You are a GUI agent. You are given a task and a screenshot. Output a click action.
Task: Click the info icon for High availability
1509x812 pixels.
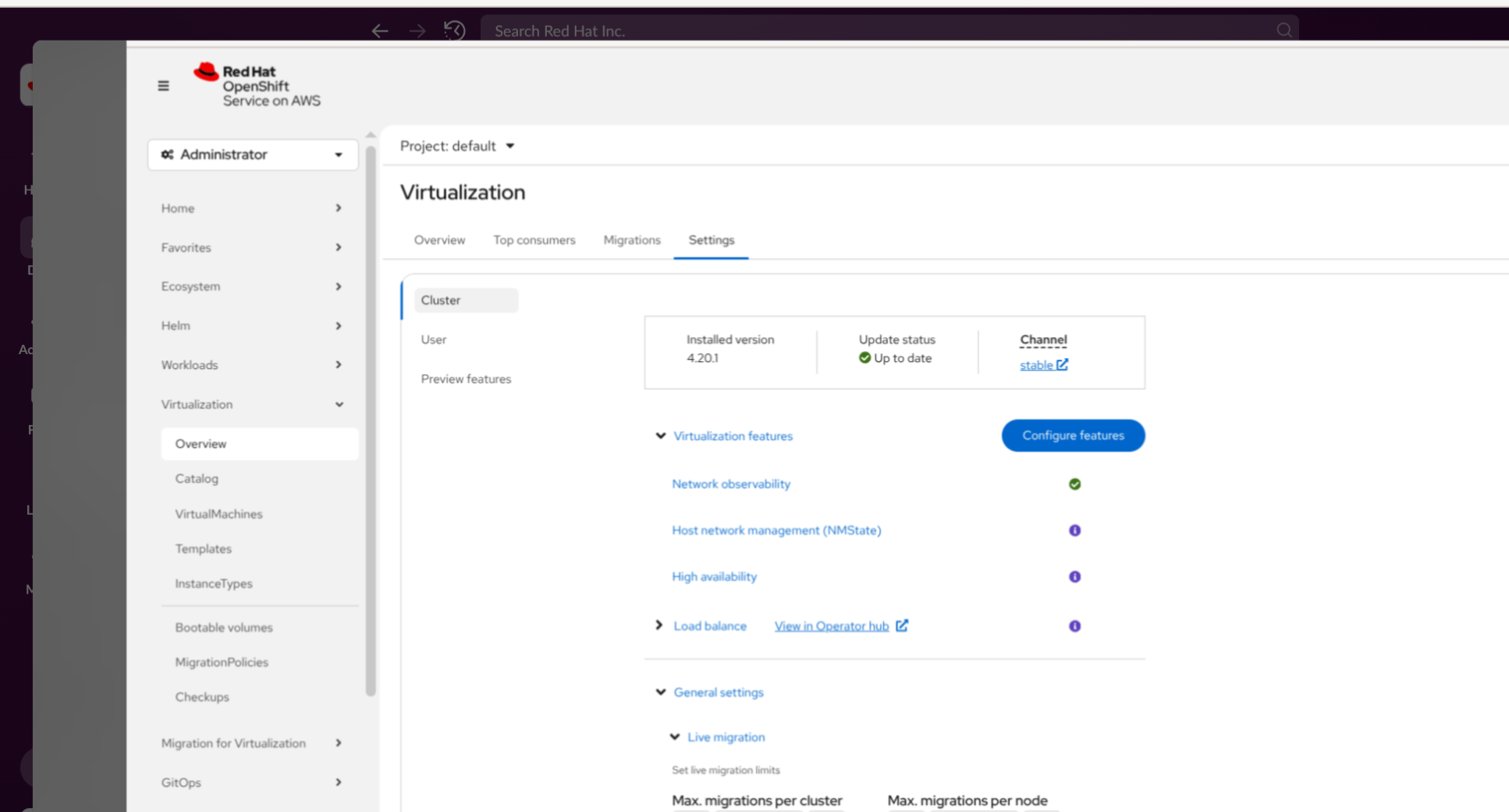[x=1074, y=576]
